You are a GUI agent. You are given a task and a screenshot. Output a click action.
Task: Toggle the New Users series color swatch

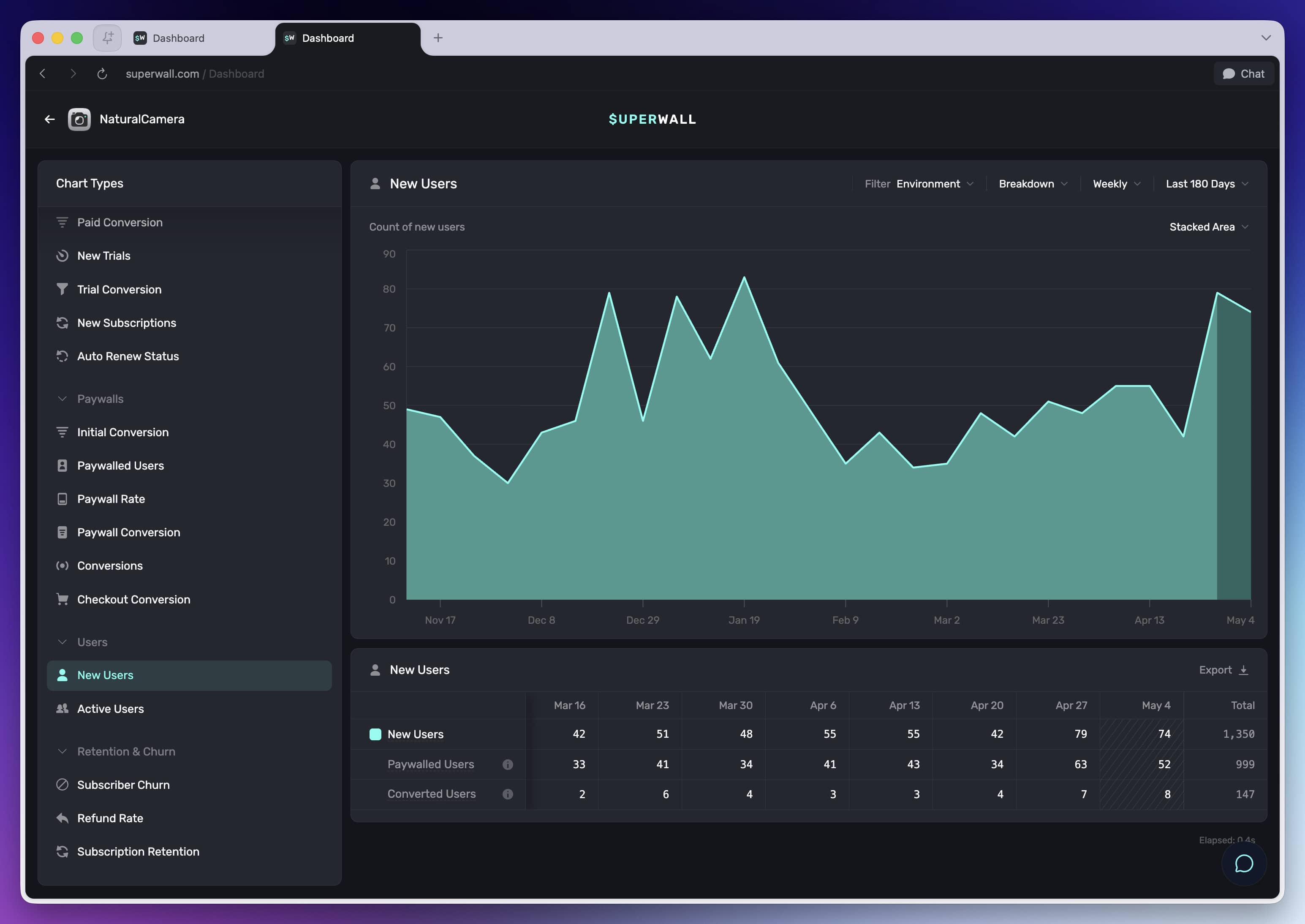pyautogui.click(x=375, y=734)
